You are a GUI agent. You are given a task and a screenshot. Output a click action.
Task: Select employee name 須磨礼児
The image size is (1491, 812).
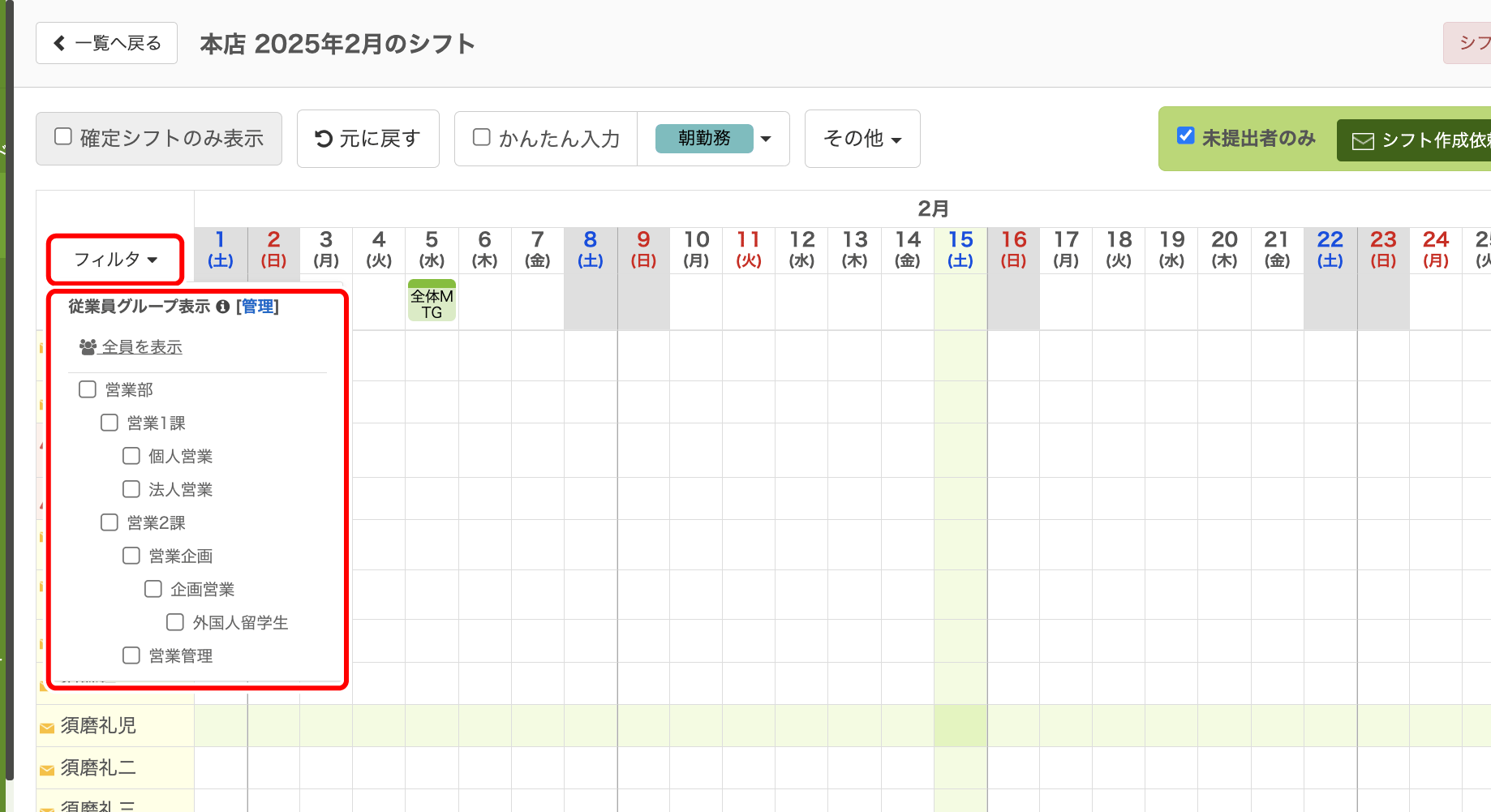pos(98,725)
